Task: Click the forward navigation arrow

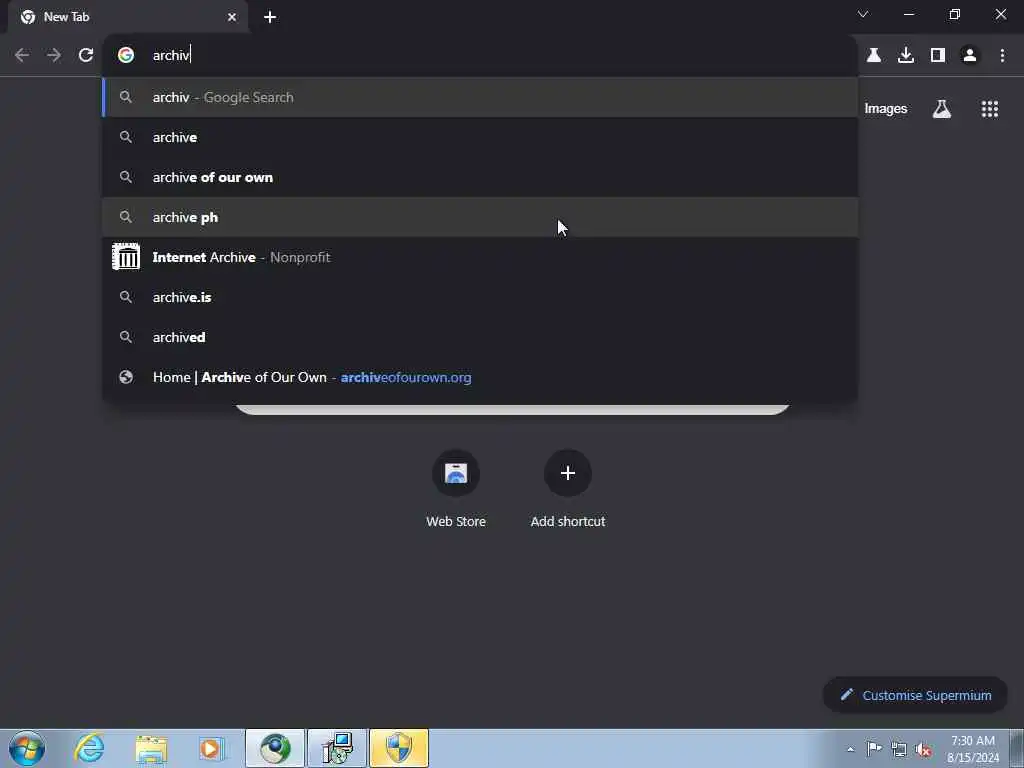Action: 54,56
